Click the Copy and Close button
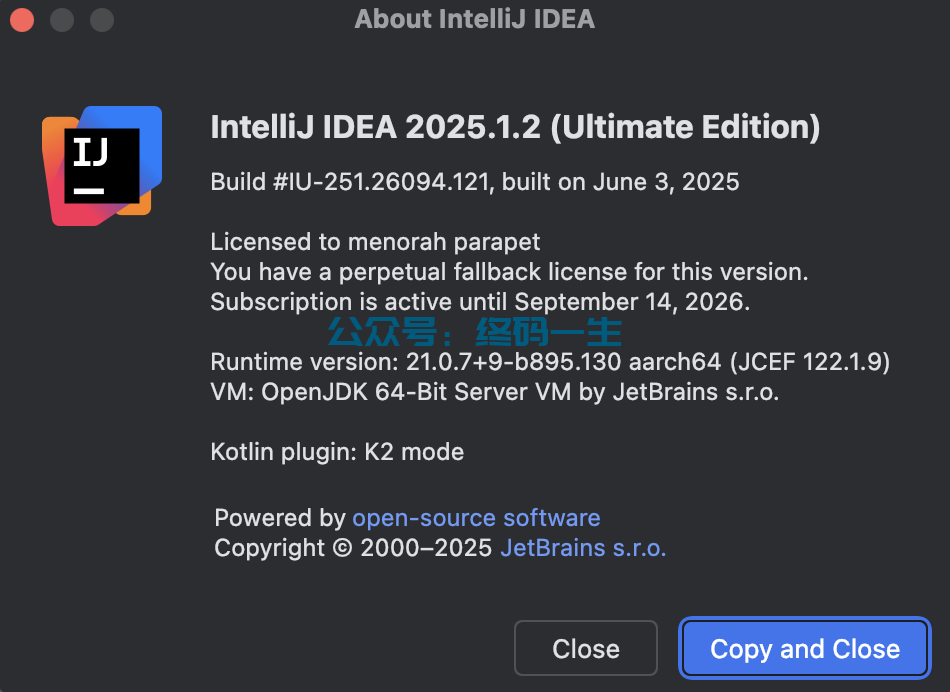 tap(805, 648)
